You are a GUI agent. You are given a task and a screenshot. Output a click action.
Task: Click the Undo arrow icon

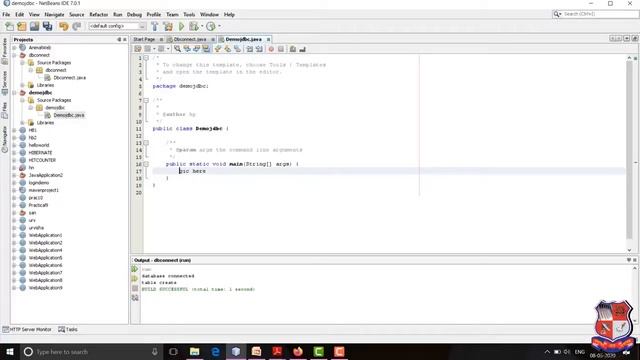[x=63, y=27]
